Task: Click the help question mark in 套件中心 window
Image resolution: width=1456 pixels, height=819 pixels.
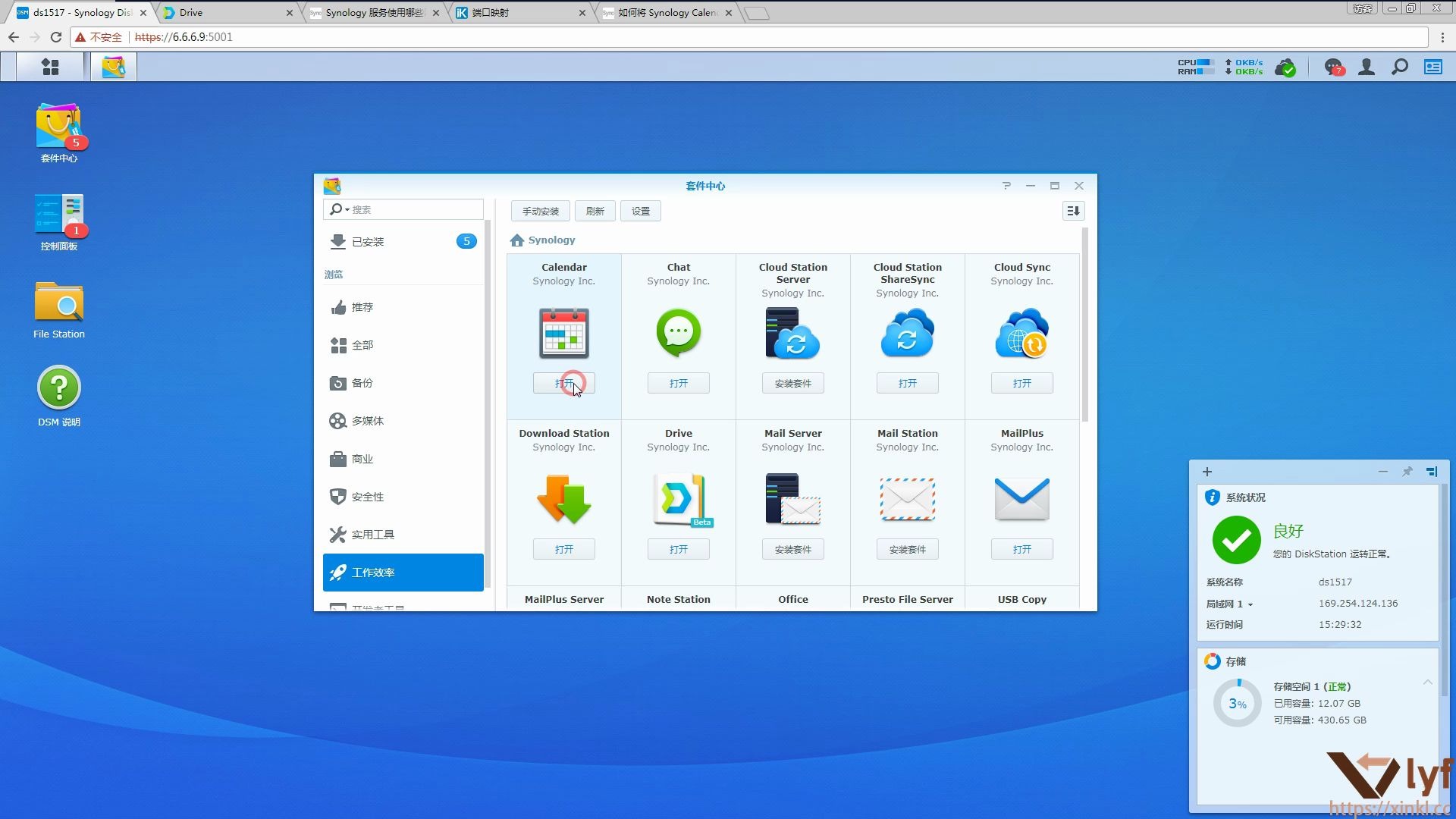Action: (1006, 186)
